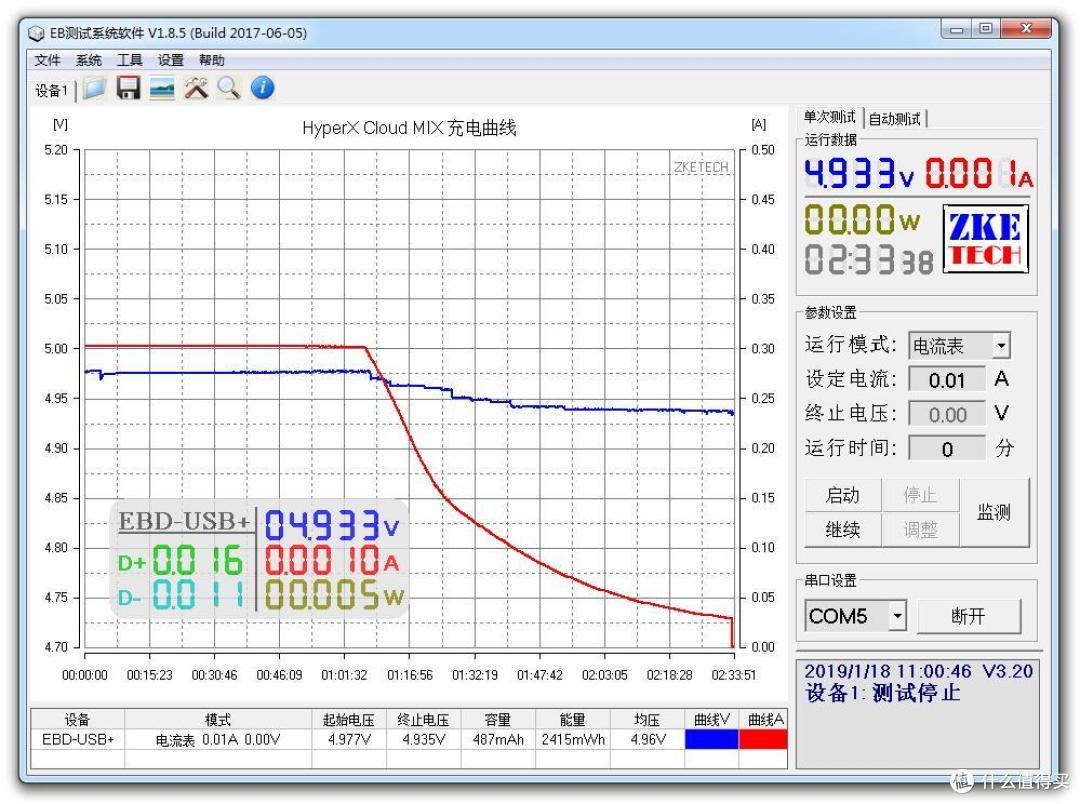Select the 2415mWh energy cell
Screen dimensions: 1080x804
572,739
